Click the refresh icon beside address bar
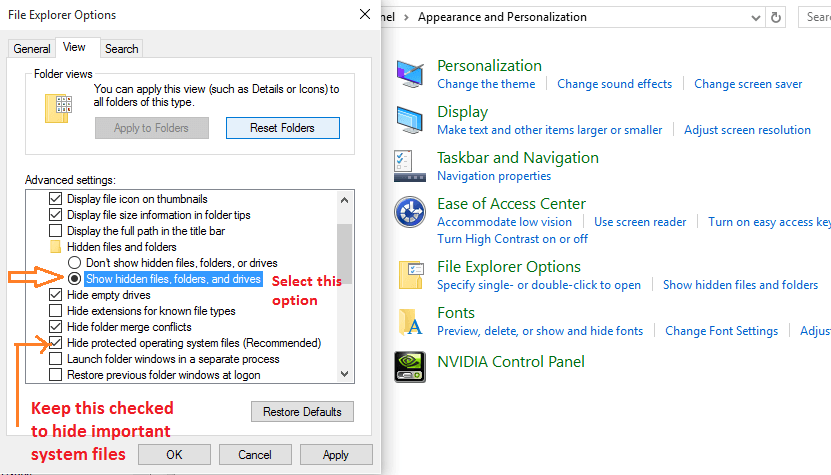The width and height of the screenshot is (831, 475). 776,17
